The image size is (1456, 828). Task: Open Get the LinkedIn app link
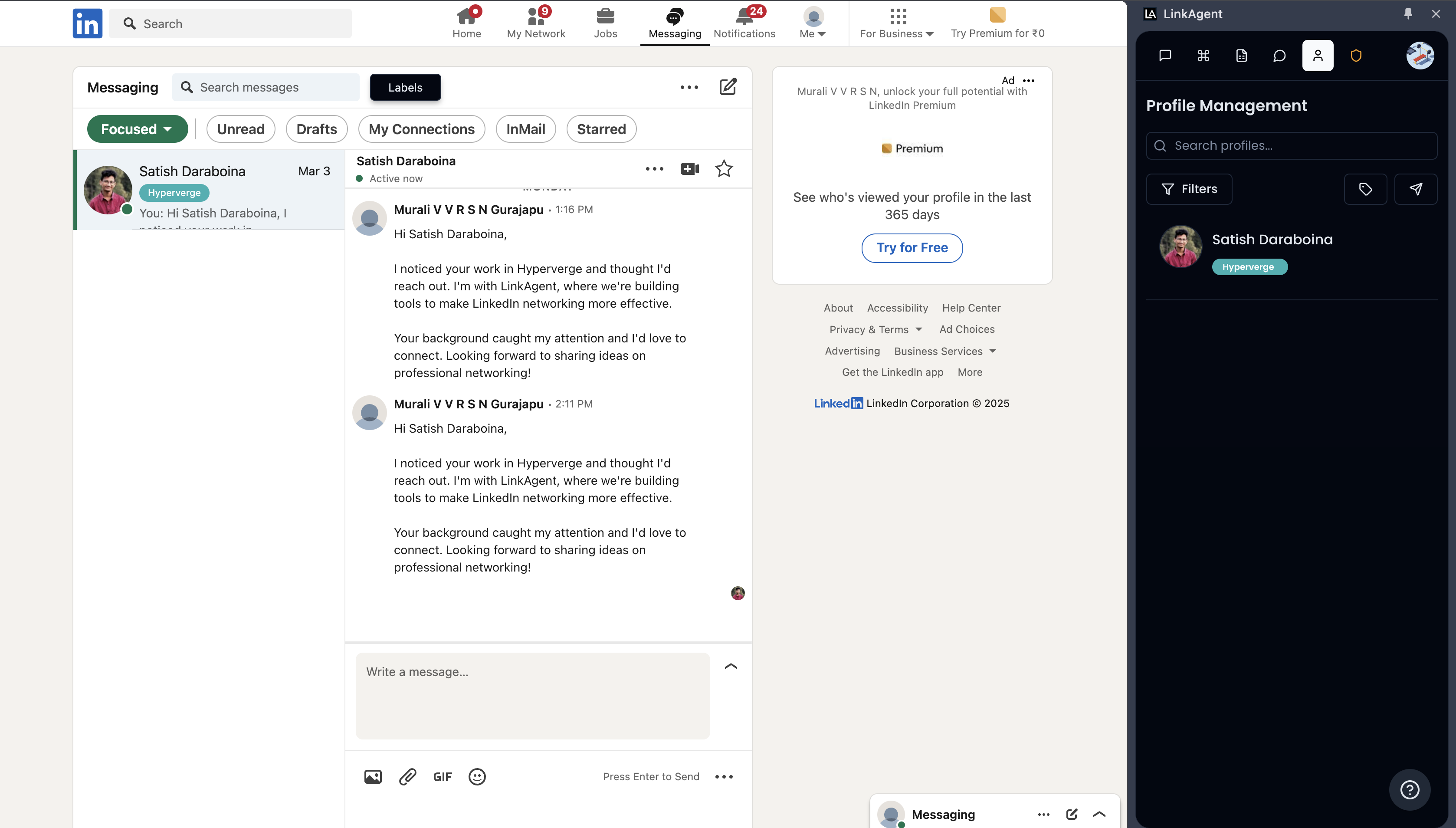click(892, 372)
